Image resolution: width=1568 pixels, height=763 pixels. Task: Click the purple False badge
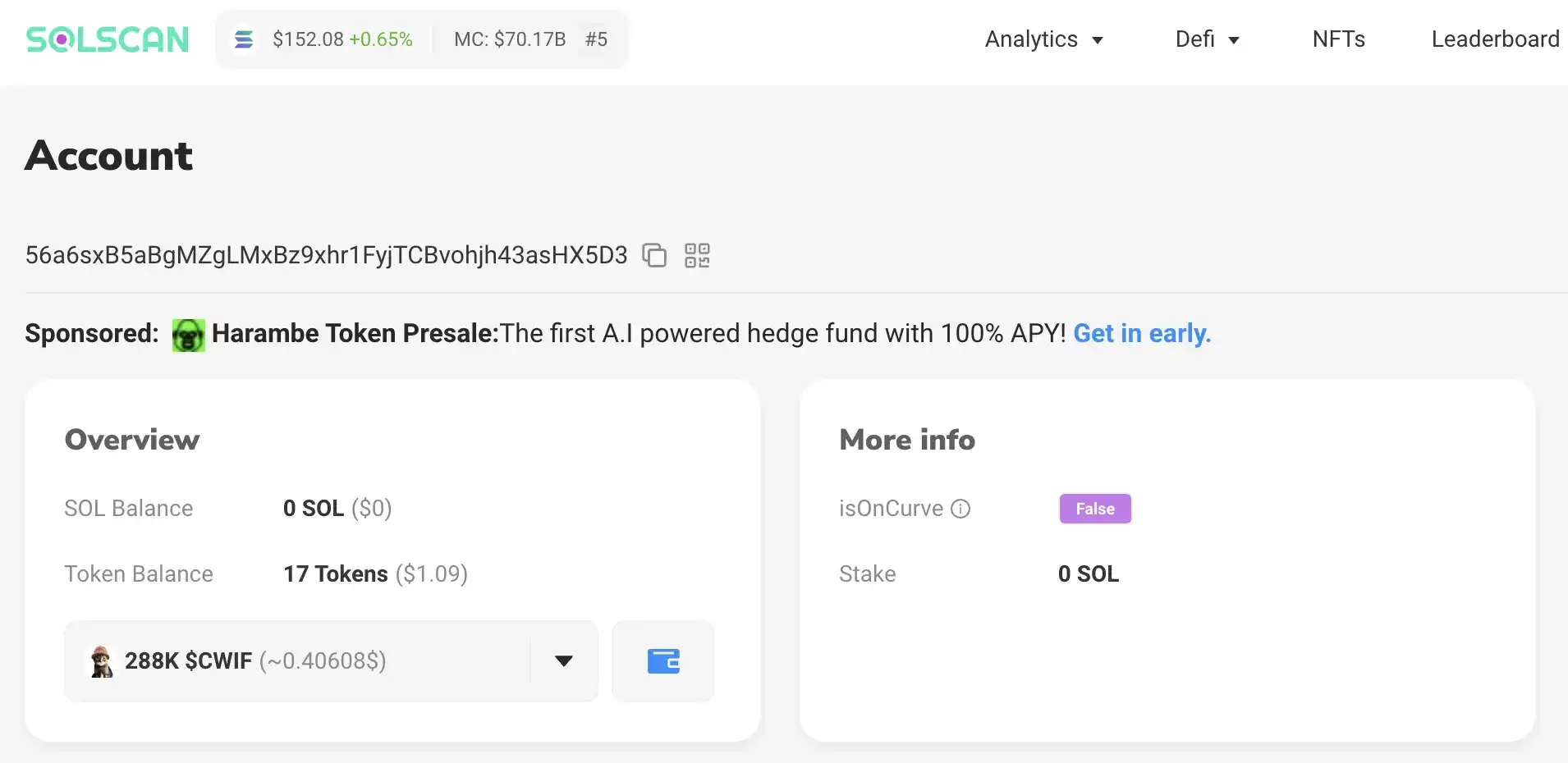click(1095, 509)
